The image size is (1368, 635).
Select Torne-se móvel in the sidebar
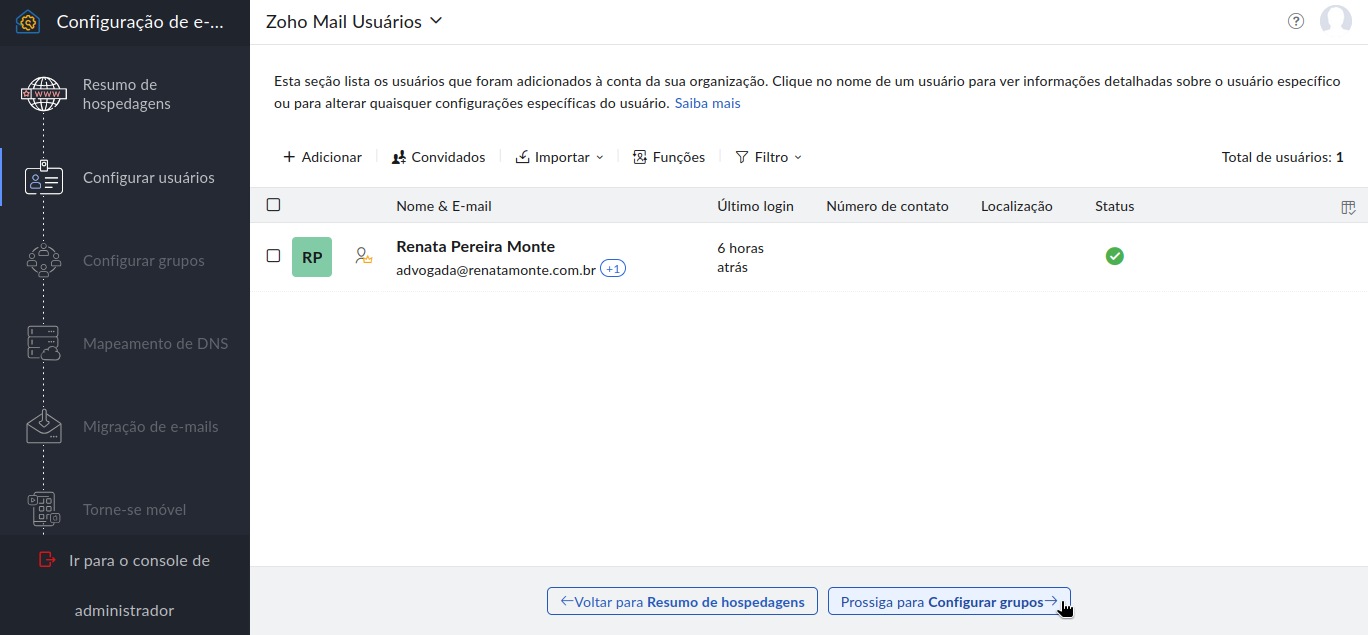pos(135,510)
